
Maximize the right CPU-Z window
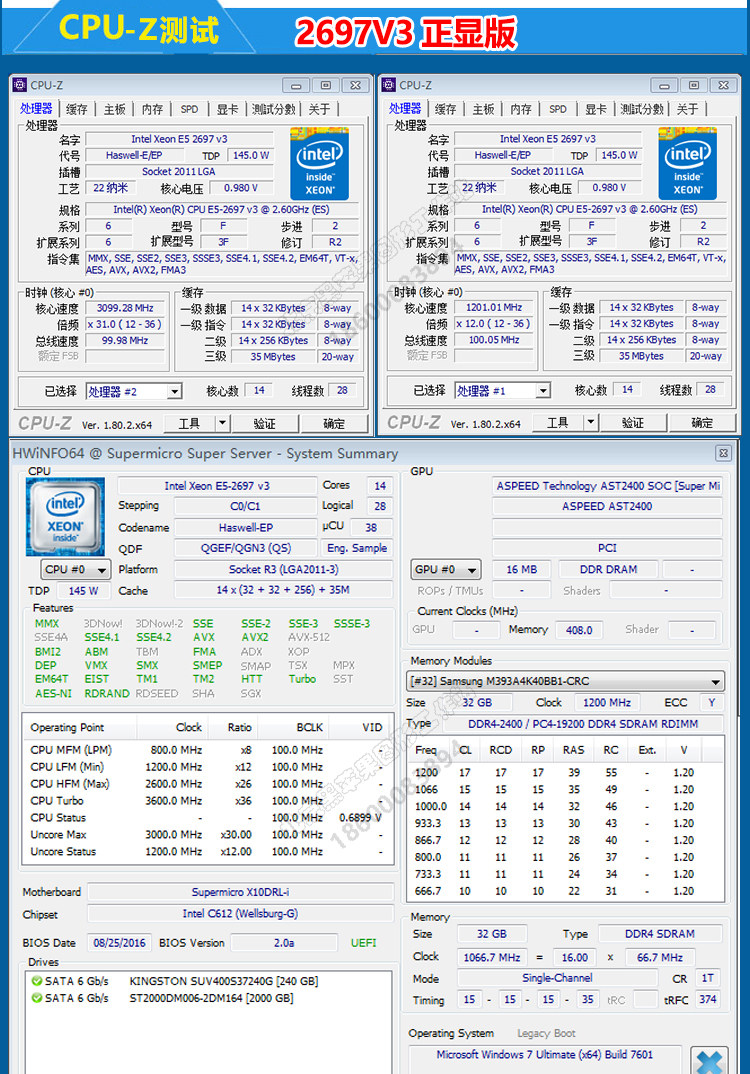coord(694,86)
